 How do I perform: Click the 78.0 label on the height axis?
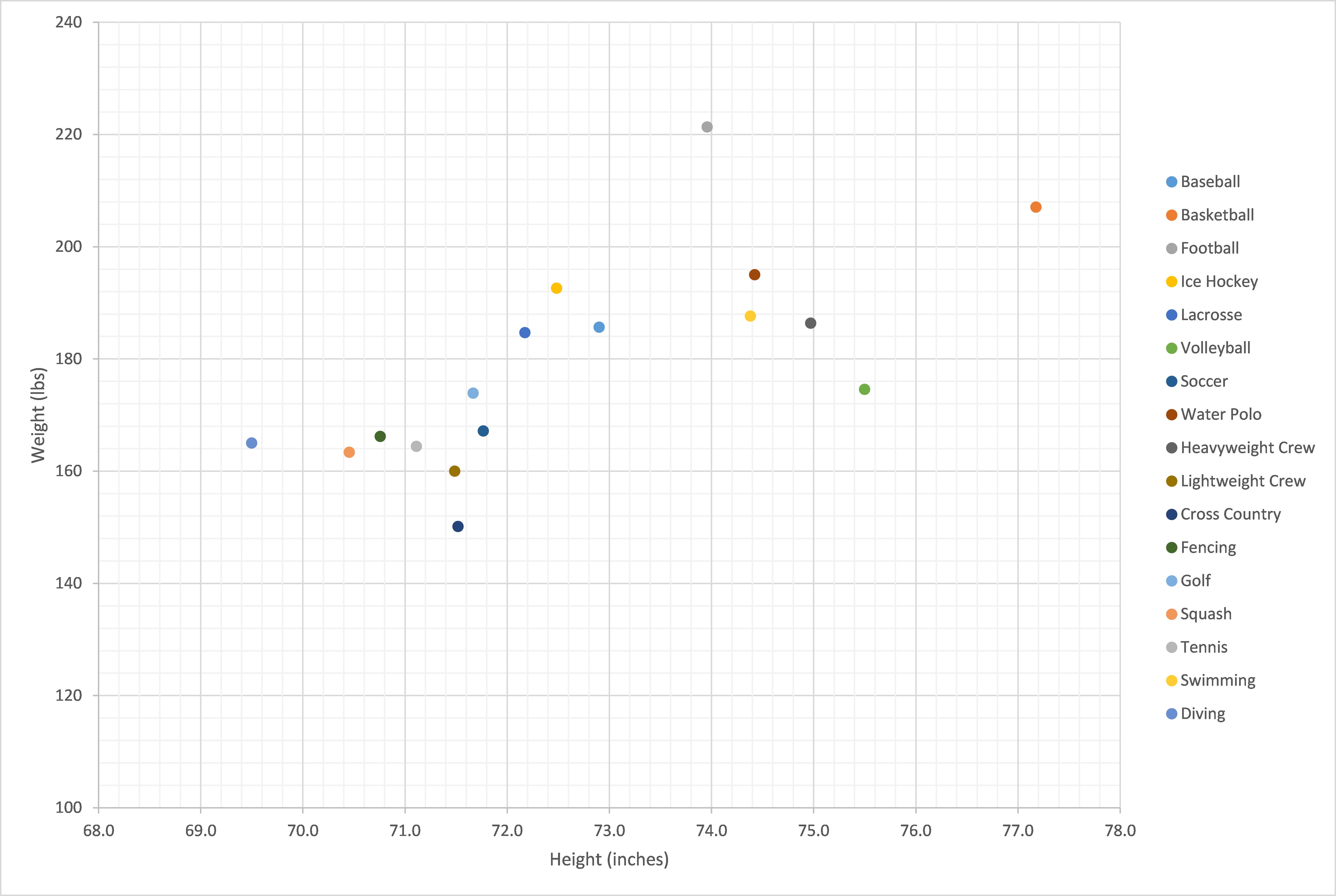click(1121, 830)
